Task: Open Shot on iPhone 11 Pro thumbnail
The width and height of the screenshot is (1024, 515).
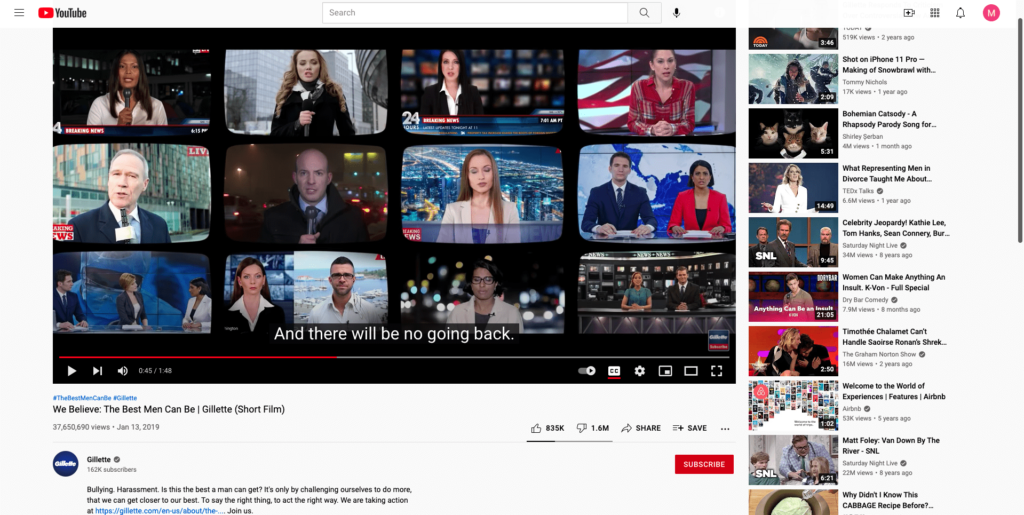Action: [793, 79]
